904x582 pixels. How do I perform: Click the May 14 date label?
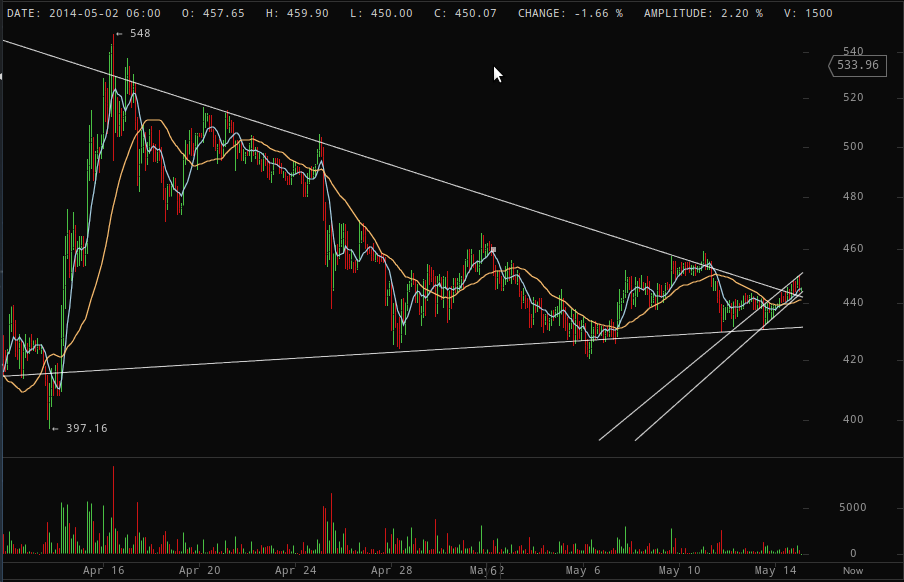(x=775, y=570)
